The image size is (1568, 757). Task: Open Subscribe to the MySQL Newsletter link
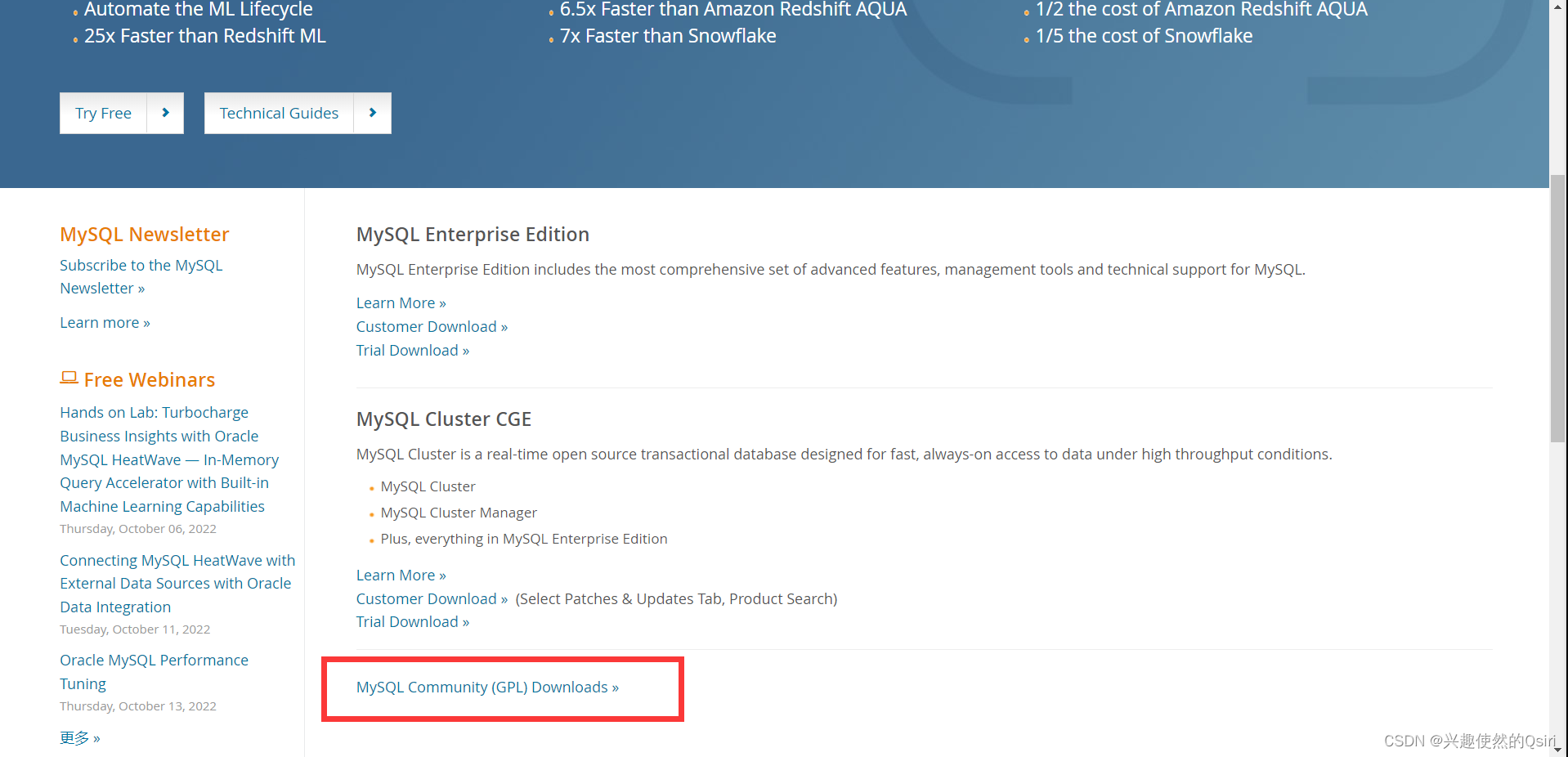(141, 276)
